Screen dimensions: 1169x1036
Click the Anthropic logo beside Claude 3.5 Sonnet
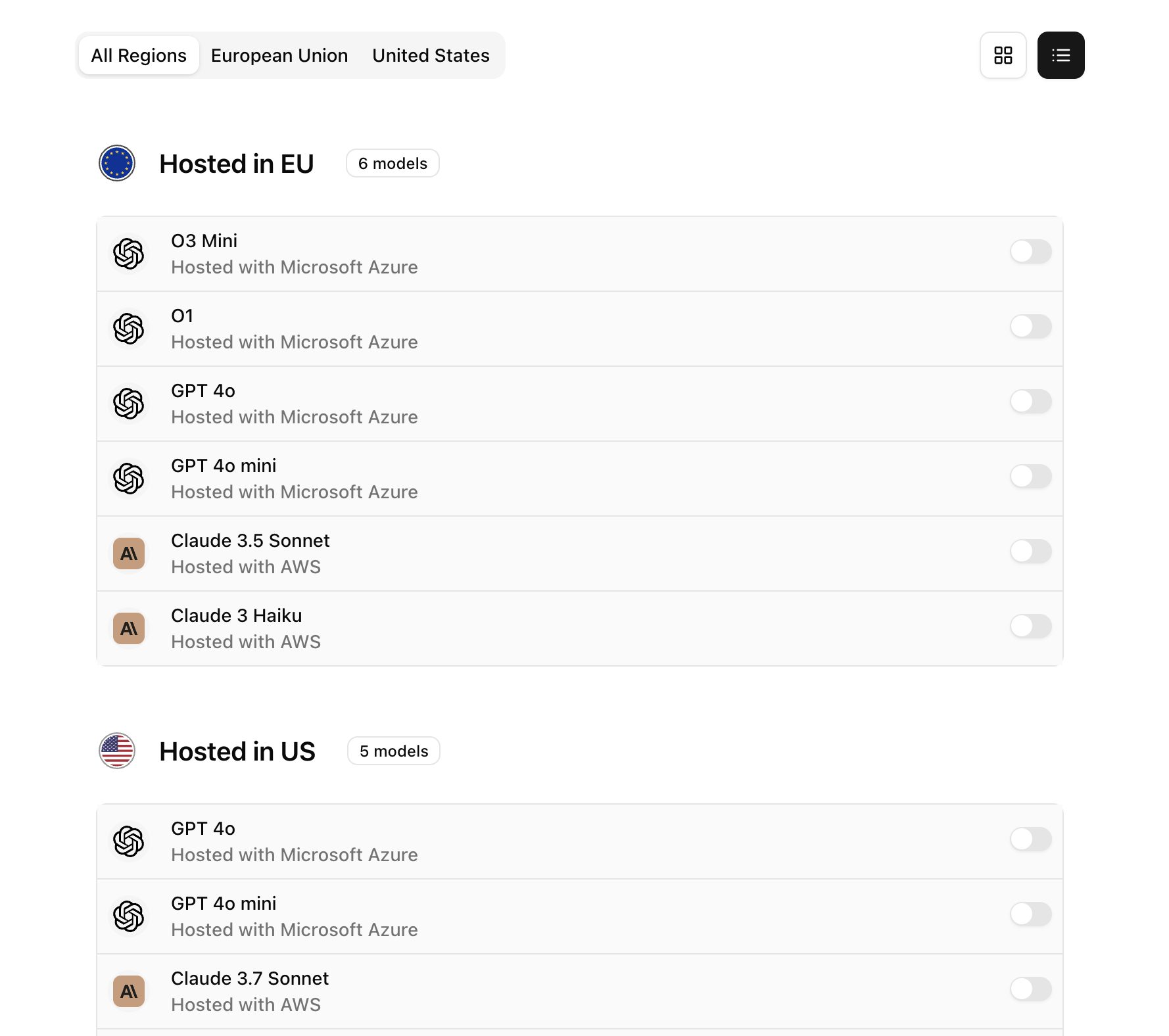coord(129,553)
